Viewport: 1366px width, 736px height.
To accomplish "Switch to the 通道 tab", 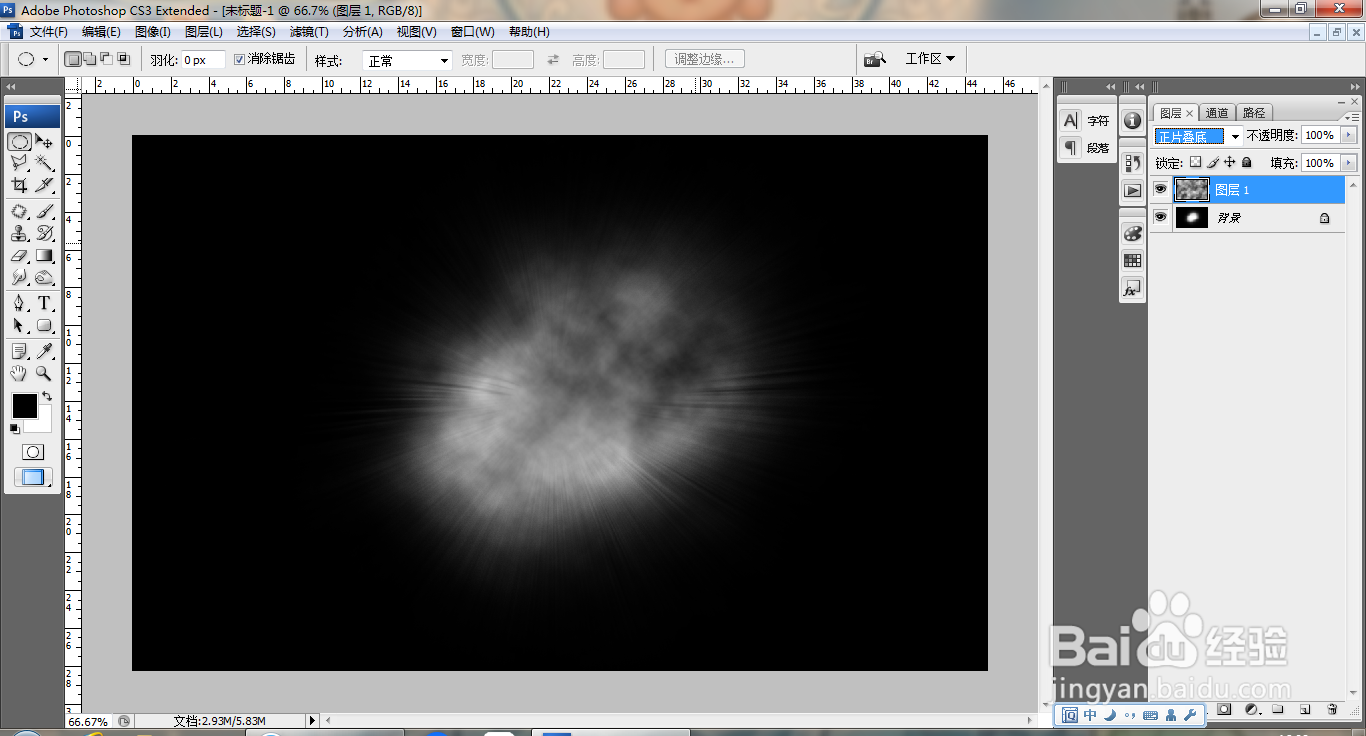I will click(1217, 113).
